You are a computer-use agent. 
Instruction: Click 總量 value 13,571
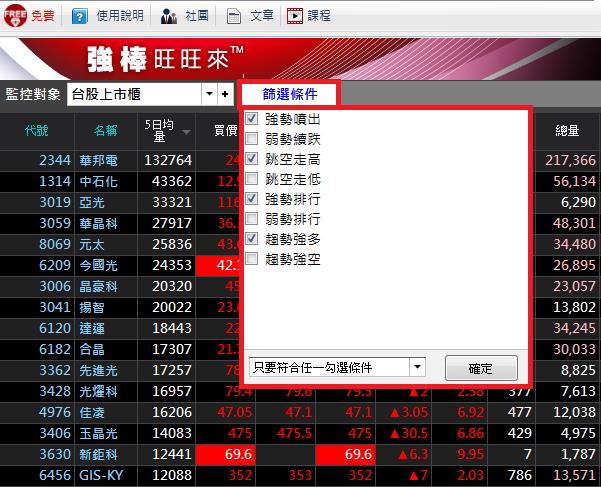[x=574, y=475]
